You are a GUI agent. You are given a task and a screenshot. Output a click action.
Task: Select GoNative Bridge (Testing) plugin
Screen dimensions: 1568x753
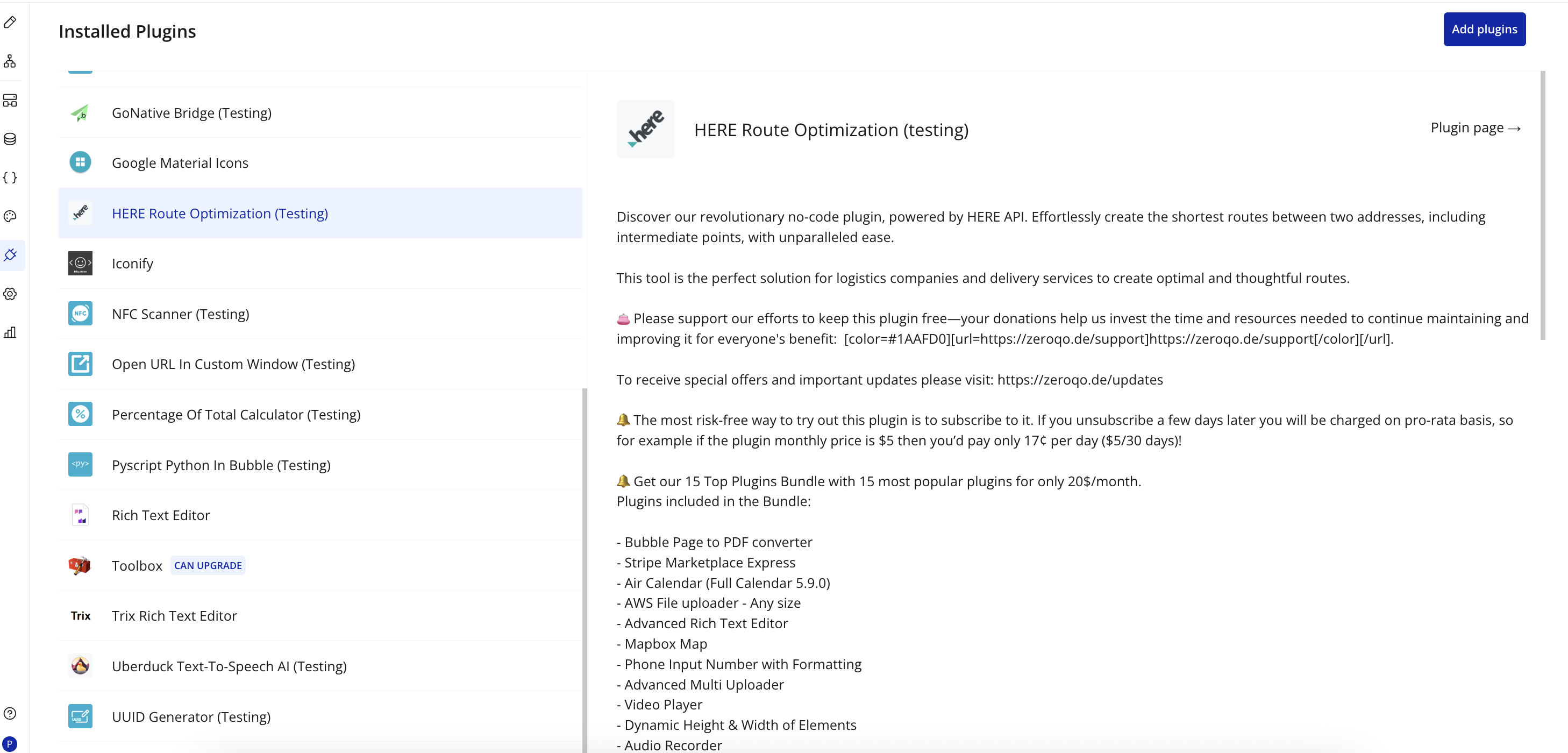tap(191, 112)
